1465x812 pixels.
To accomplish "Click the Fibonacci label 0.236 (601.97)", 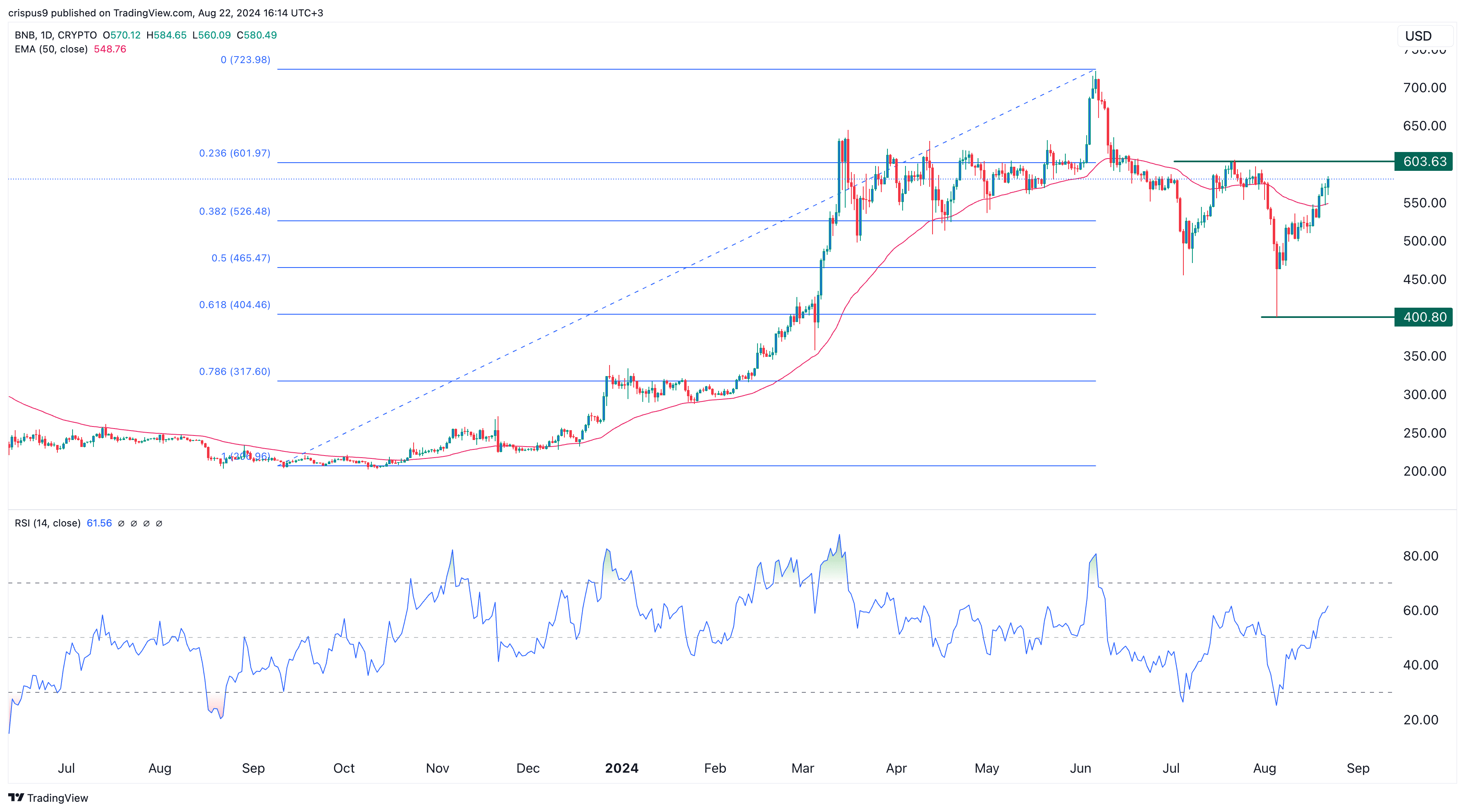I will (x=234, y=153).
